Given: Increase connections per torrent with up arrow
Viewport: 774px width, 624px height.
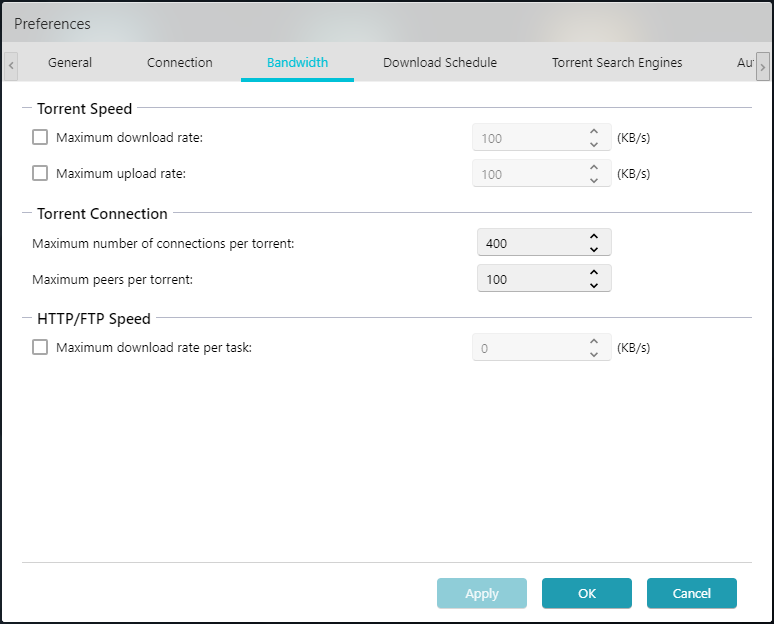Looking at the screenshot, I should point(594,236).
